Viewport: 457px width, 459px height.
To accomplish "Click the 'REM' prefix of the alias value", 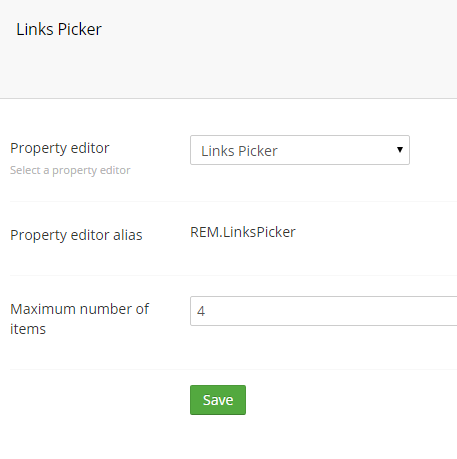I will point(205,232).
